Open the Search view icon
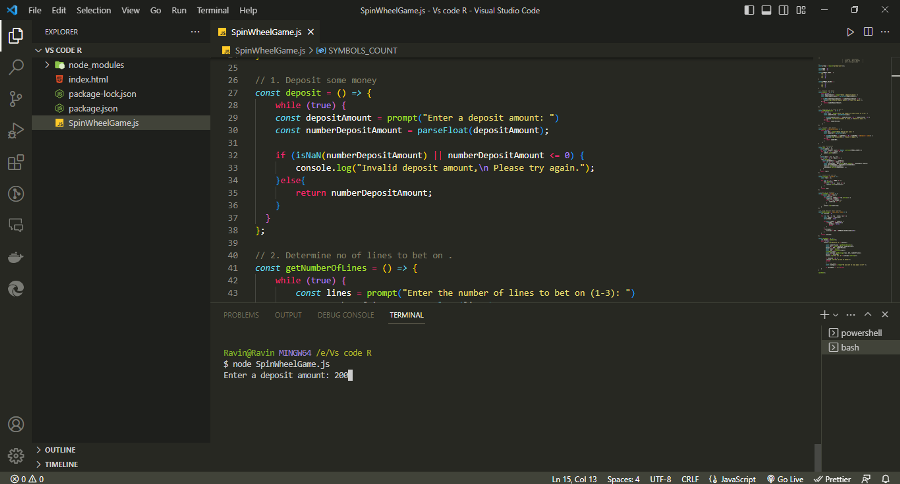The image size is (900, 484). [16, 67]
